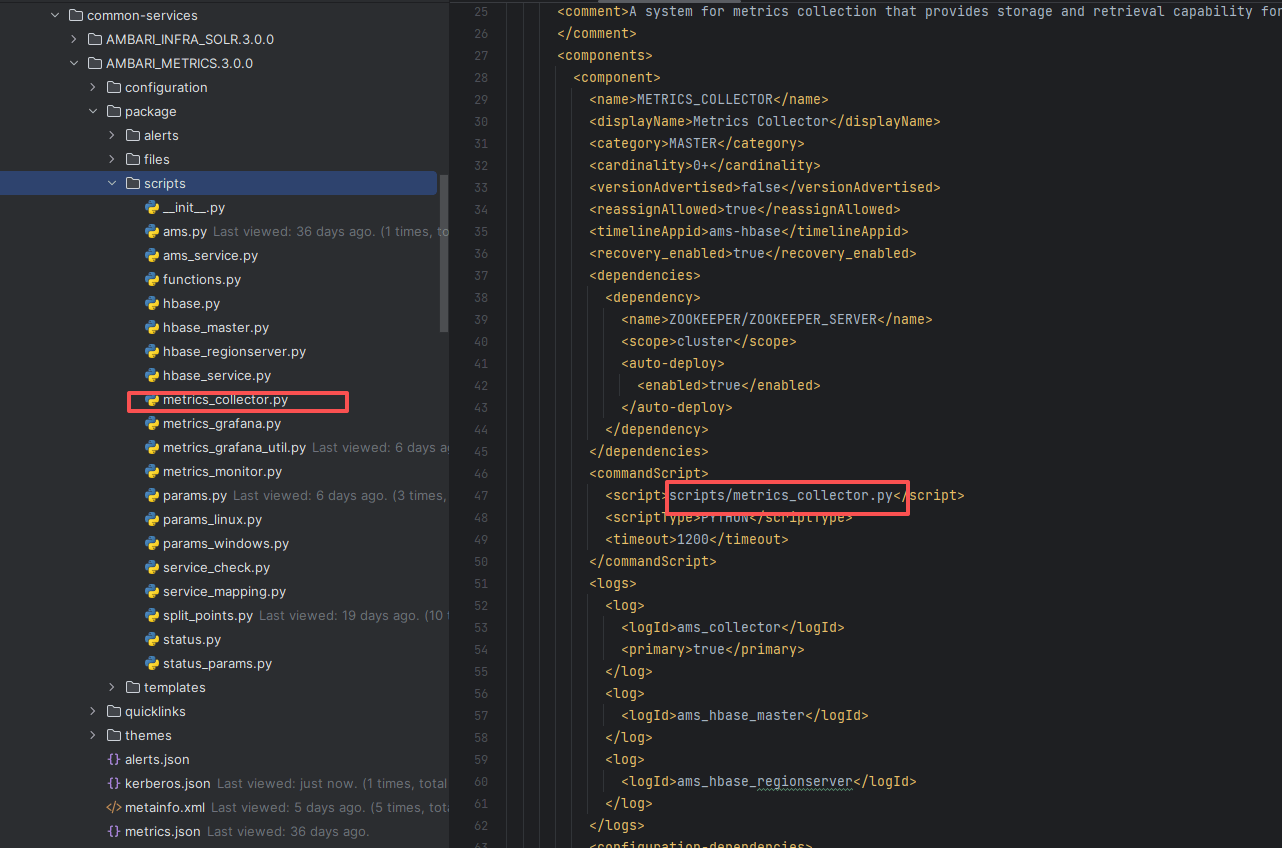1282x848 pixels.
Task: Click the Python icon of ams_service.py
Action: click(152, 256)
